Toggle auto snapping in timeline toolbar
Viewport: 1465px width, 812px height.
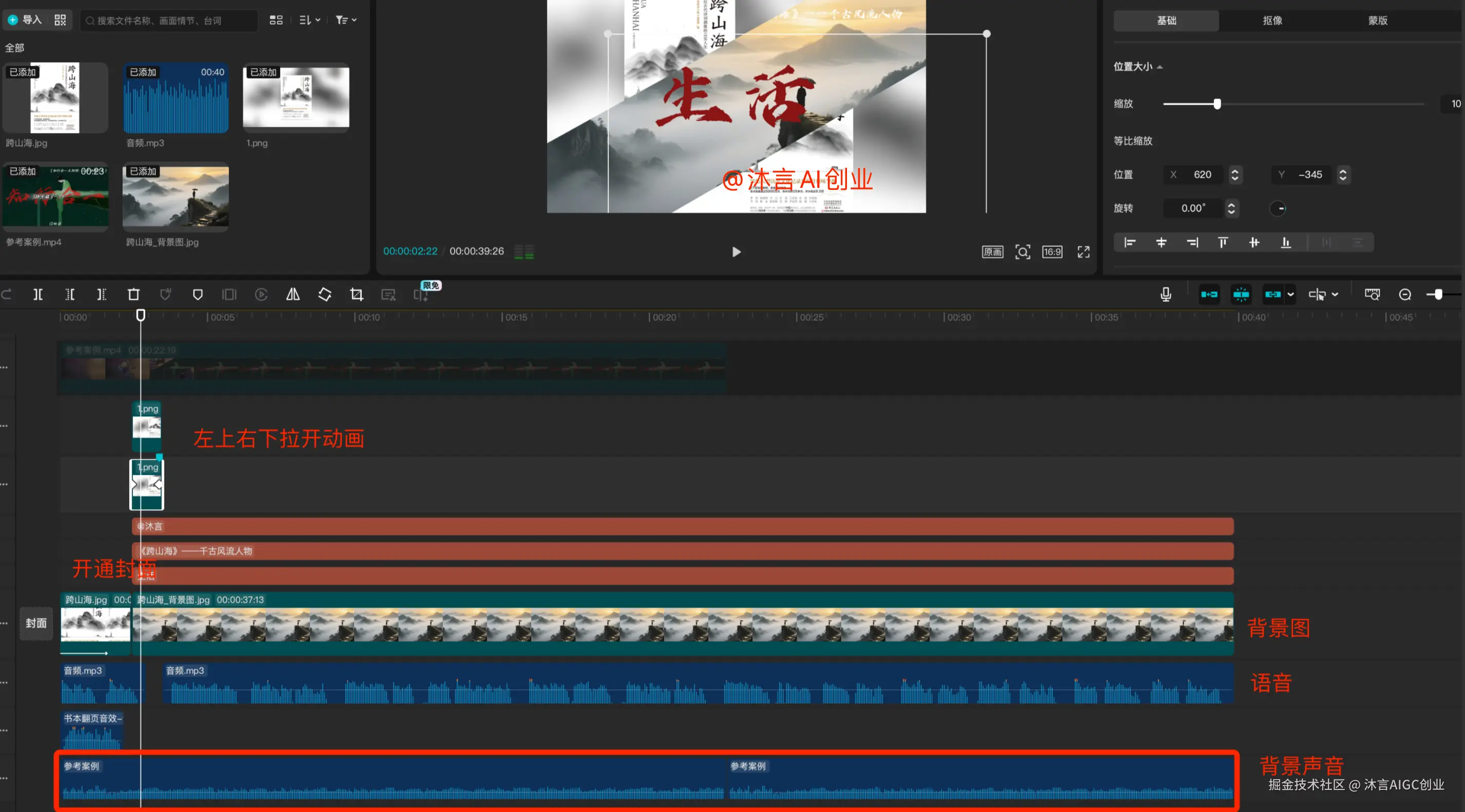pos(1241,294)
